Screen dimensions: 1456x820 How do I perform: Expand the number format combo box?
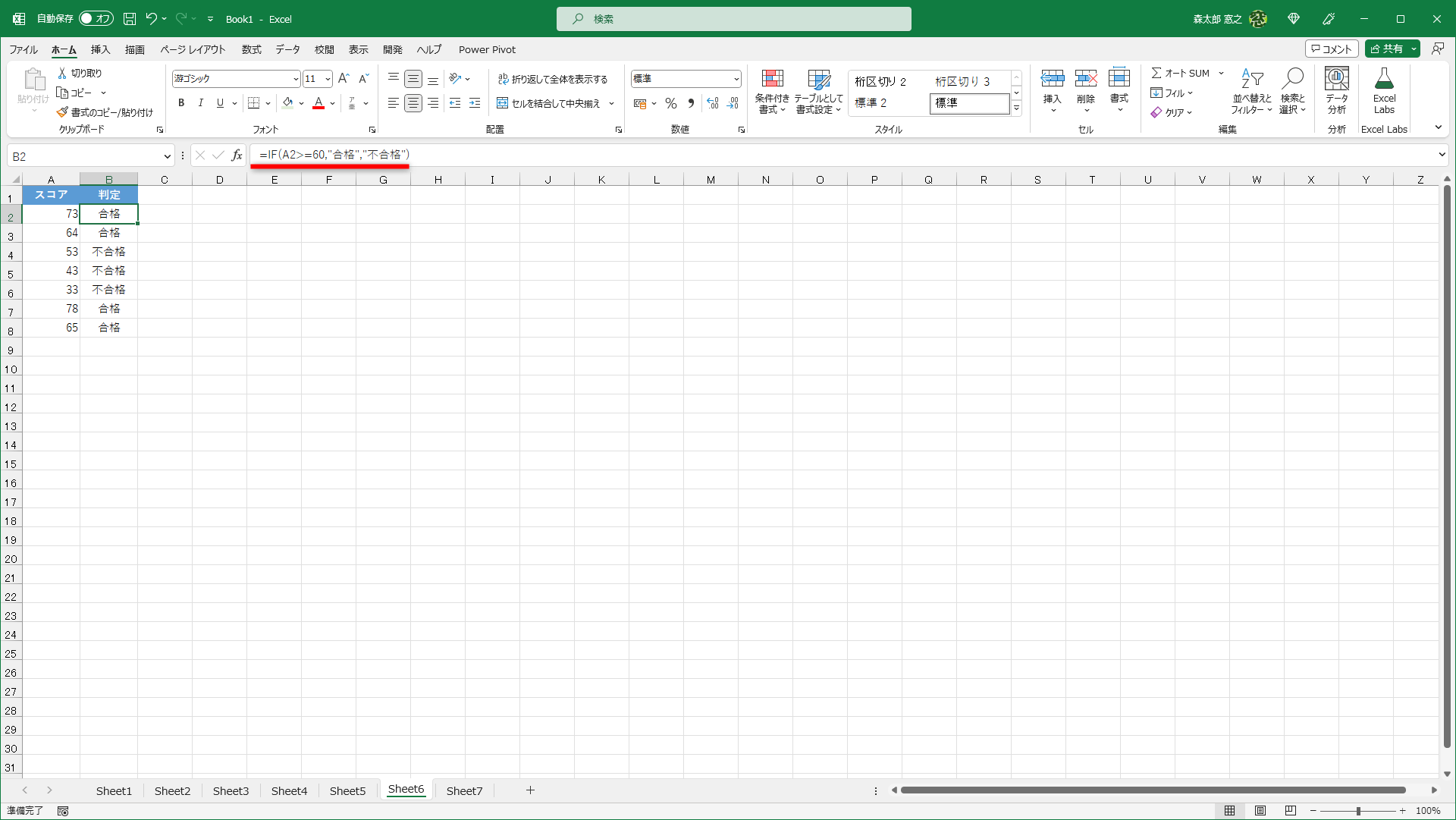click(736, 79)
